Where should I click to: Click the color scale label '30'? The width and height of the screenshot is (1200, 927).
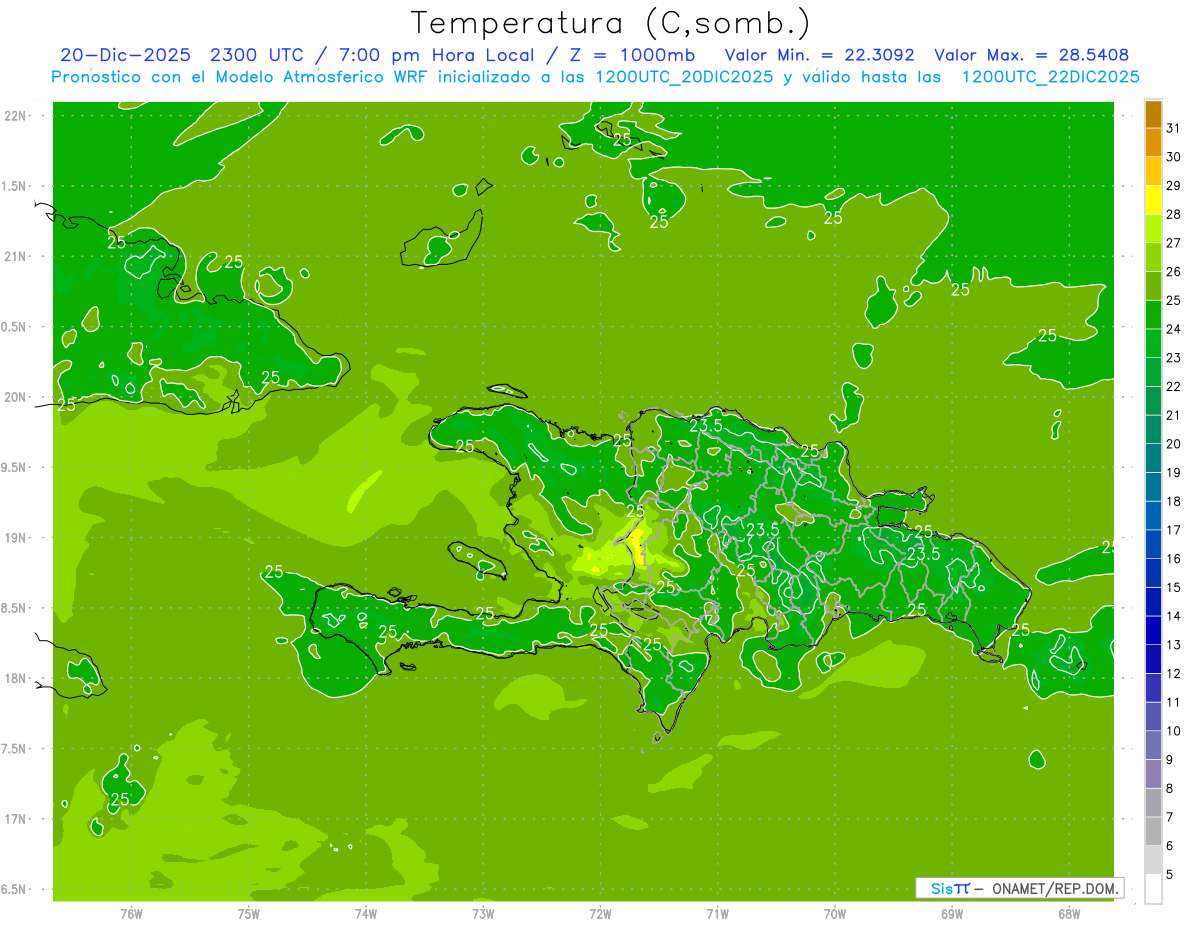point(1173,157)
